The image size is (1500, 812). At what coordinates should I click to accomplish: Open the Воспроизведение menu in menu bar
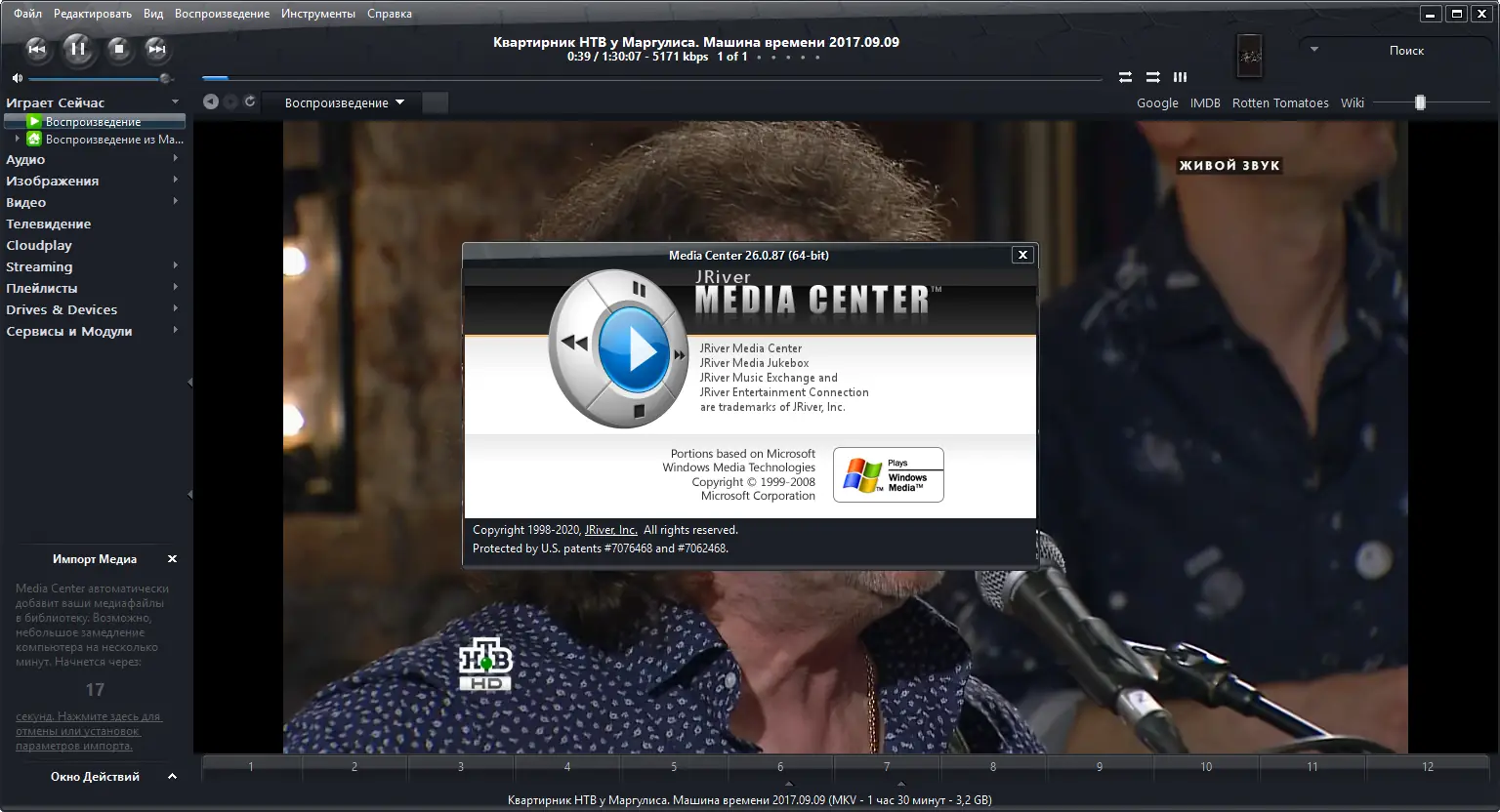coord(222,14)
